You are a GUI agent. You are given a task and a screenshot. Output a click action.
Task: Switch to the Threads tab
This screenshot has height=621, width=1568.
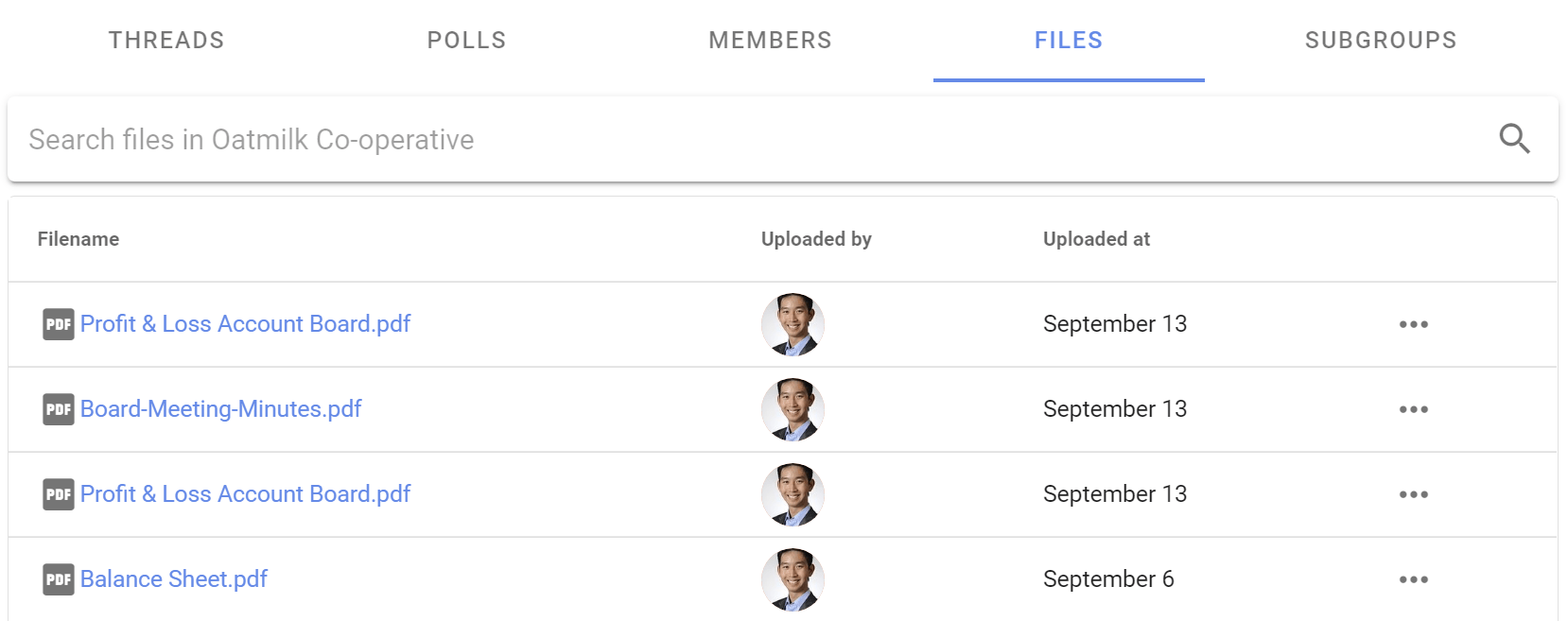tap(166, 40)
